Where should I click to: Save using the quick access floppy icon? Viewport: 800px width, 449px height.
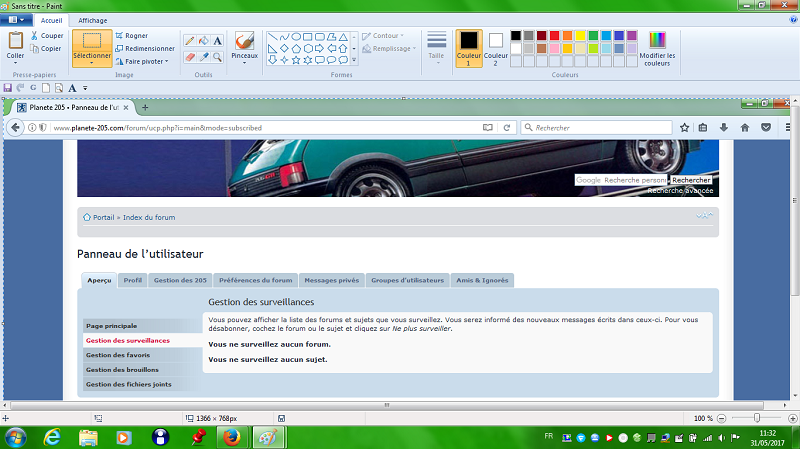coord(8,87)
